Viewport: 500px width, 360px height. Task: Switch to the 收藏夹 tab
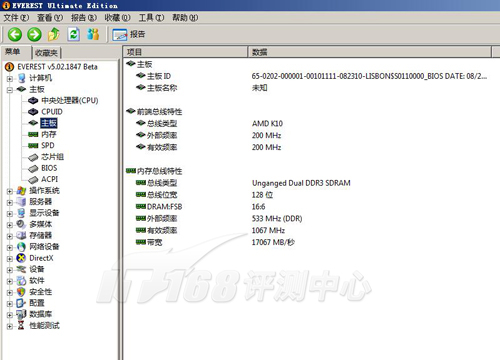coord(46,53)
